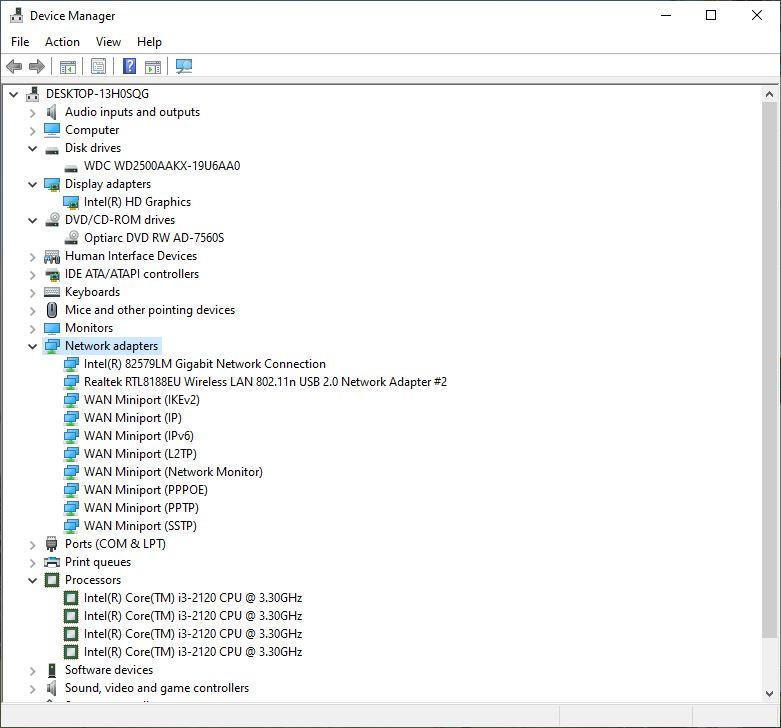Select WAN Miniport (PPPOE)

145,490
